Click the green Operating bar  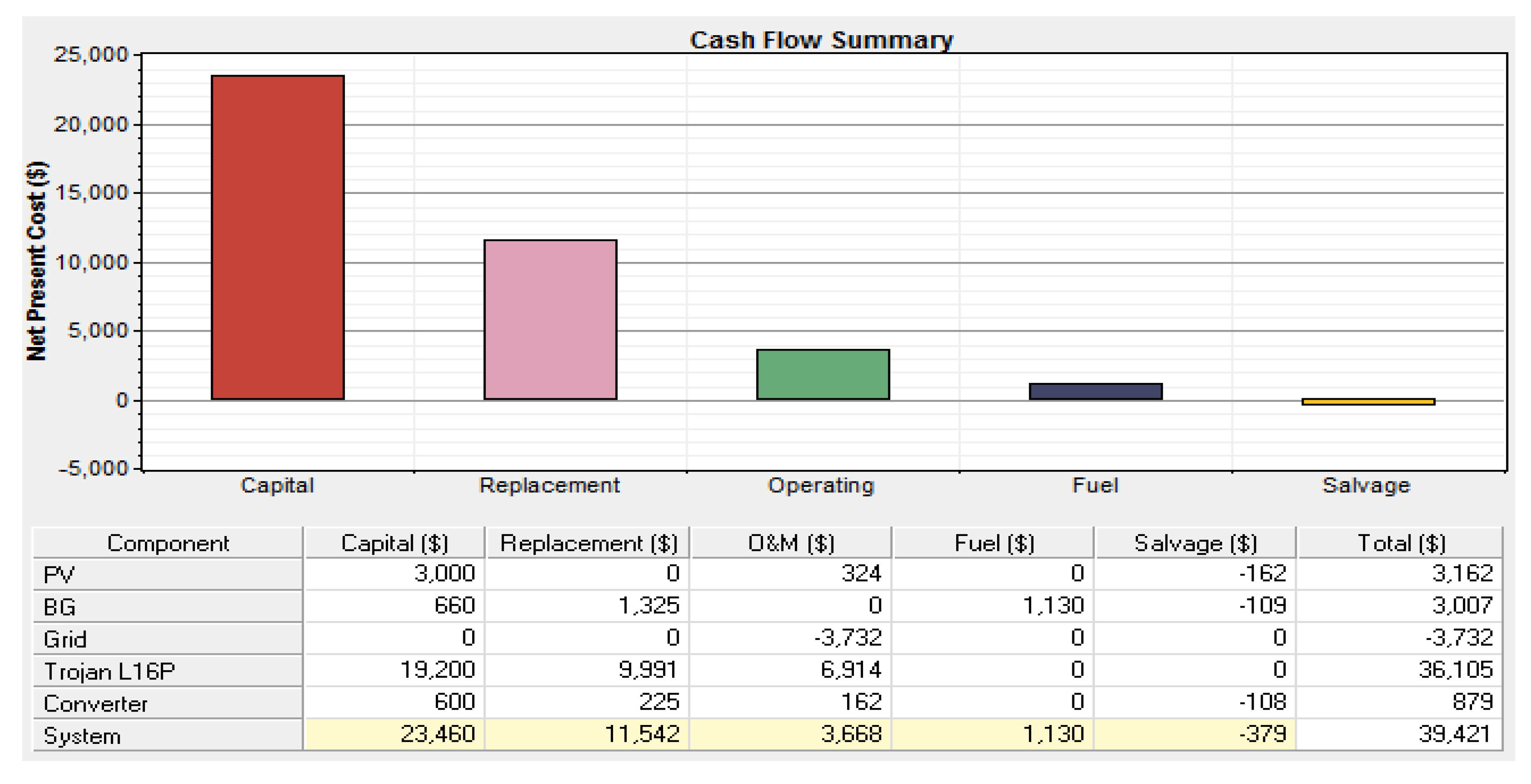click(x=822, y=374)
